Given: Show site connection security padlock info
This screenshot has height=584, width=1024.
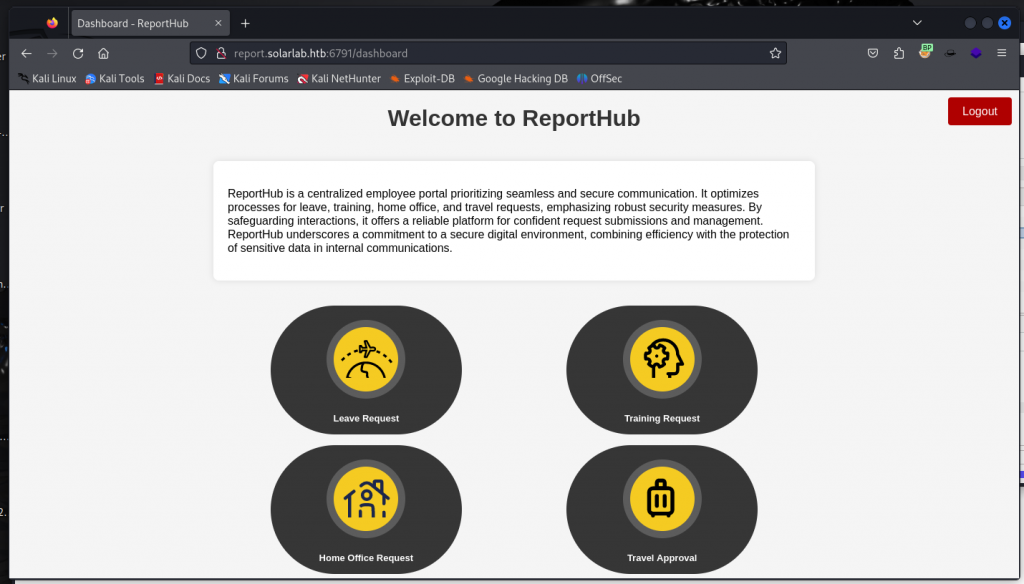Looking at the screenshot, I should [x=221, y=54].
